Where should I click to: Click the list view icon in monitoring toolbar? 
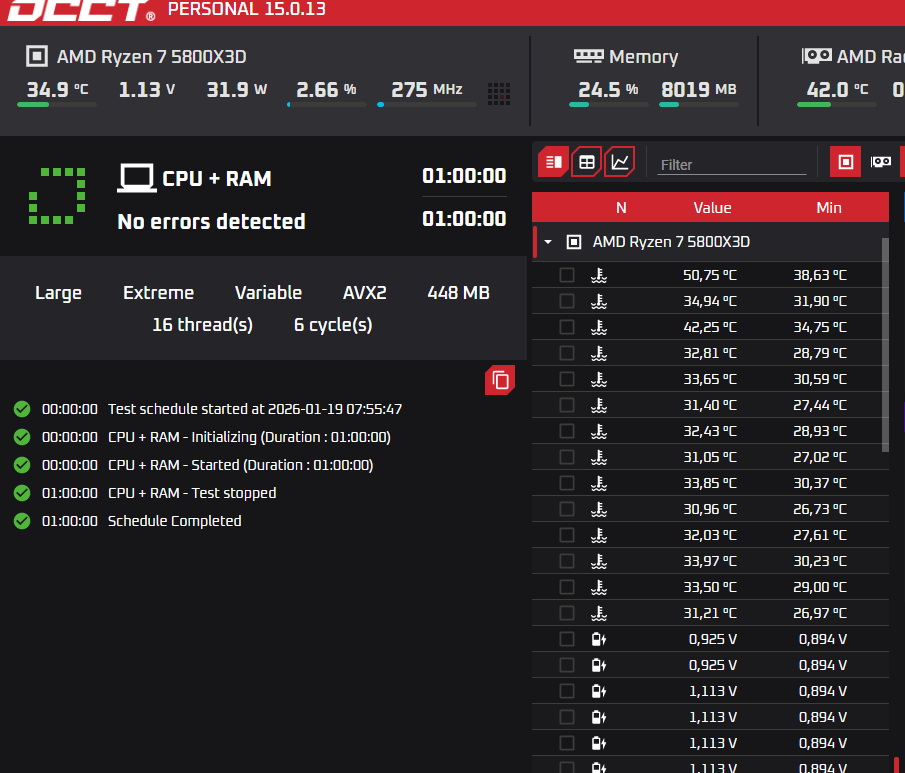tap(553, 162)
